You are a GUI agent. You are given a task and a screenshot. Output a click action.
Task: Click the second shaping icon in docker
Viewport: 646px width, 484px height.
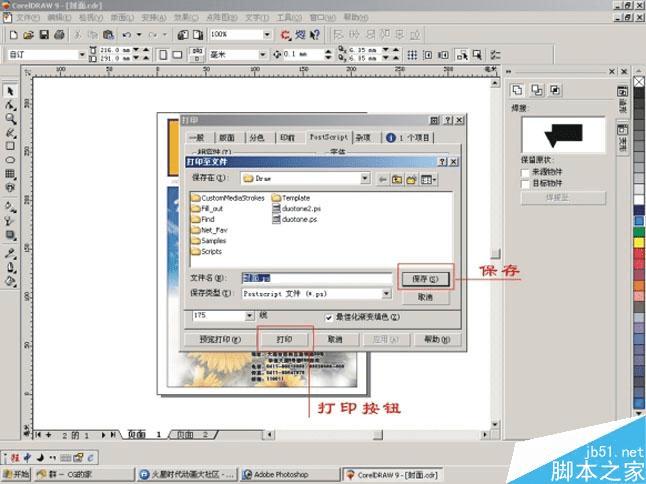coord(536,89)
